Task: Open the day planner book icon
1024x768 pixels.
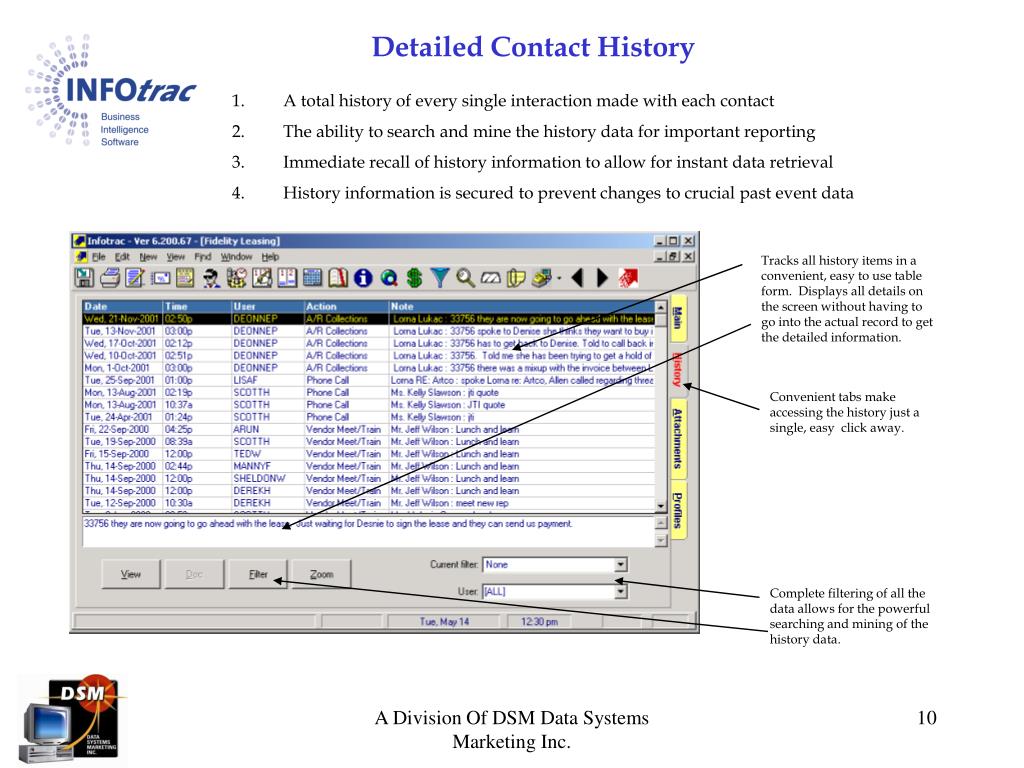Action: [x=287, y=278]
